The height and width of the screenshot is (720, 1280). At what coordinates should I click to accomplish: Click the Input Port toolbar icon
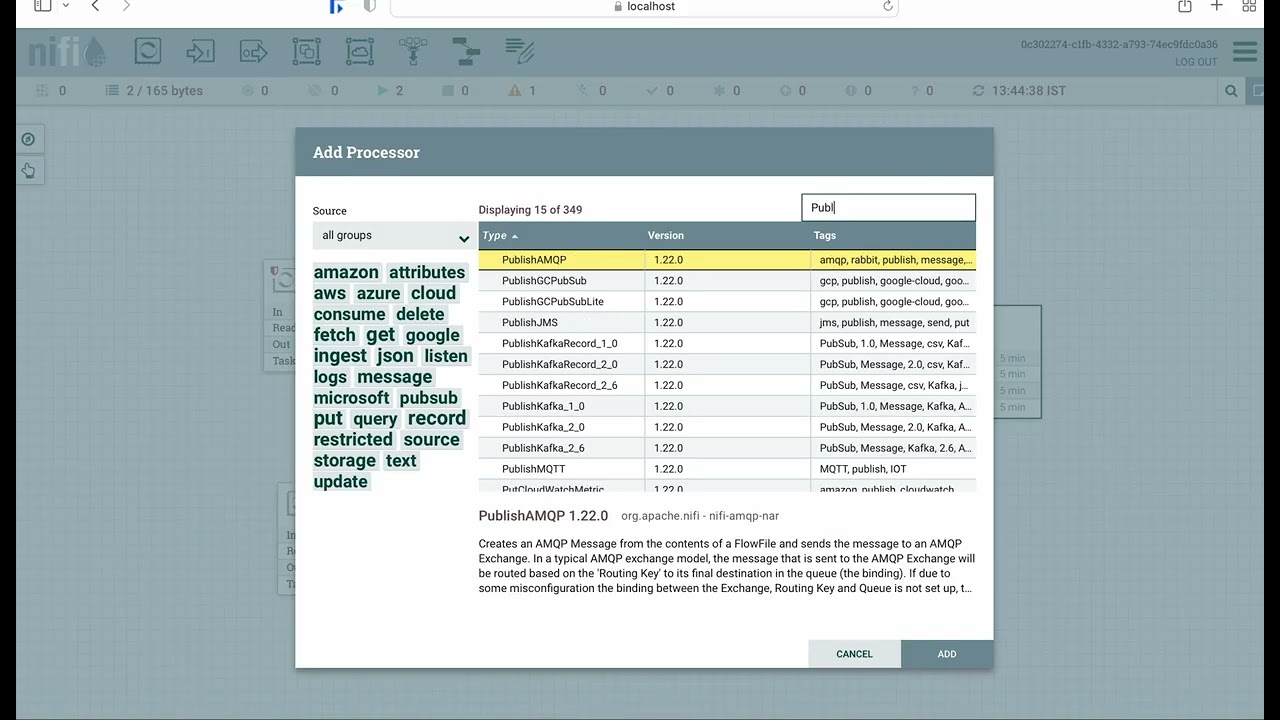tap(201, 51)
